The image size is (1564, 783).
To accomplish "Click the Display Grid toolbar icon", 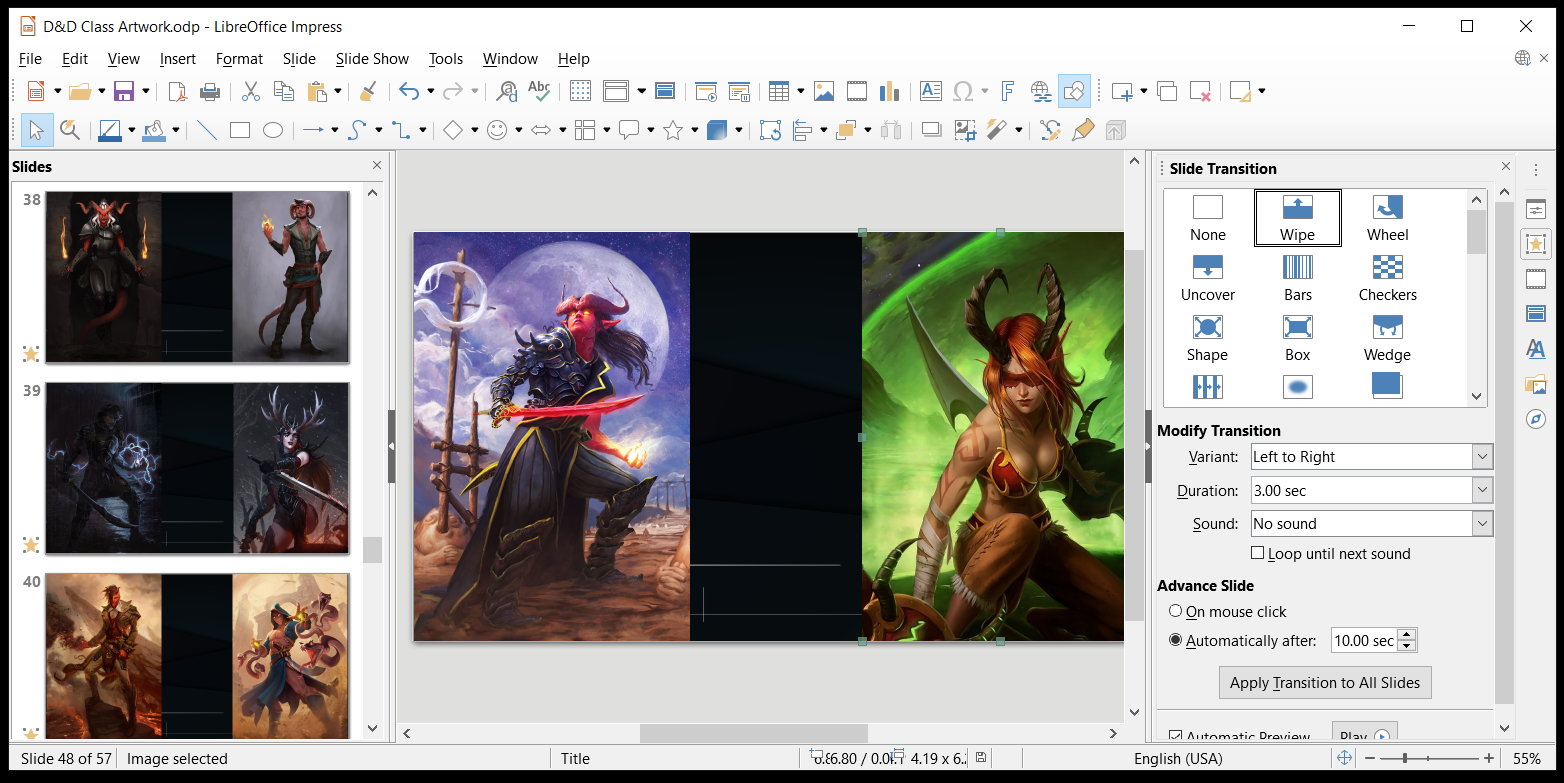I will click(x=580, y=91).
